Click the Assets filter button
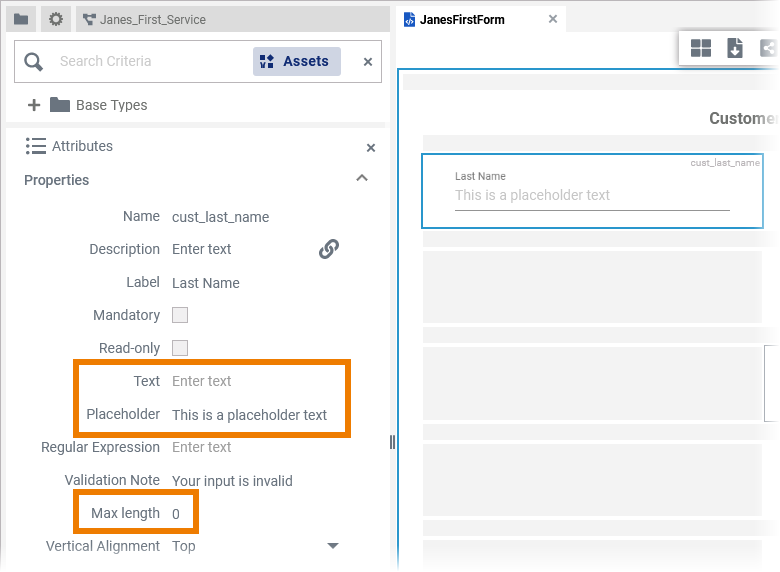This screenshot has height=572, width=780. click(x=296, y=61)
